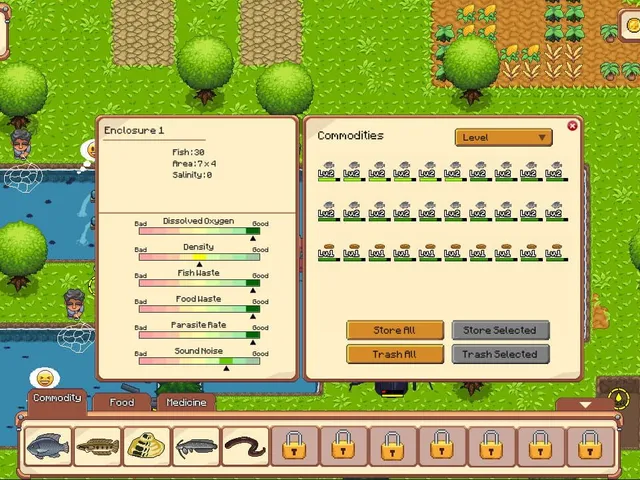Click the Store Selected button
This screenshot has height=480, width=640.
(500, 330)
